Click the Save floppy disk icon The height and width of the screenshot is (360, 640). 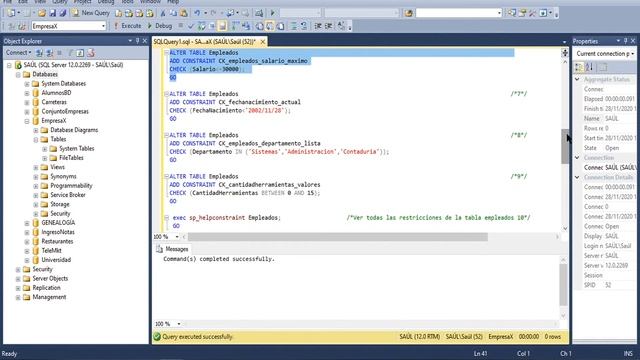pos(53,13)
